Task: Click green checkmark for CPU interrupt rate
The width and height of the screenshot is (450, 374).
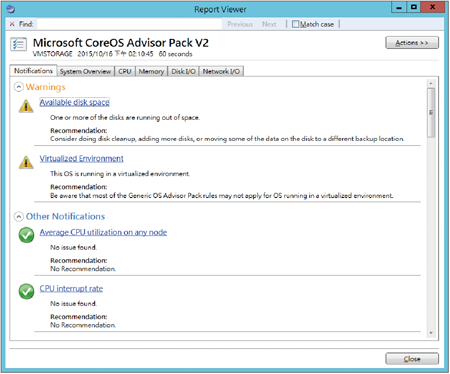Action: (x=26, y=291)
